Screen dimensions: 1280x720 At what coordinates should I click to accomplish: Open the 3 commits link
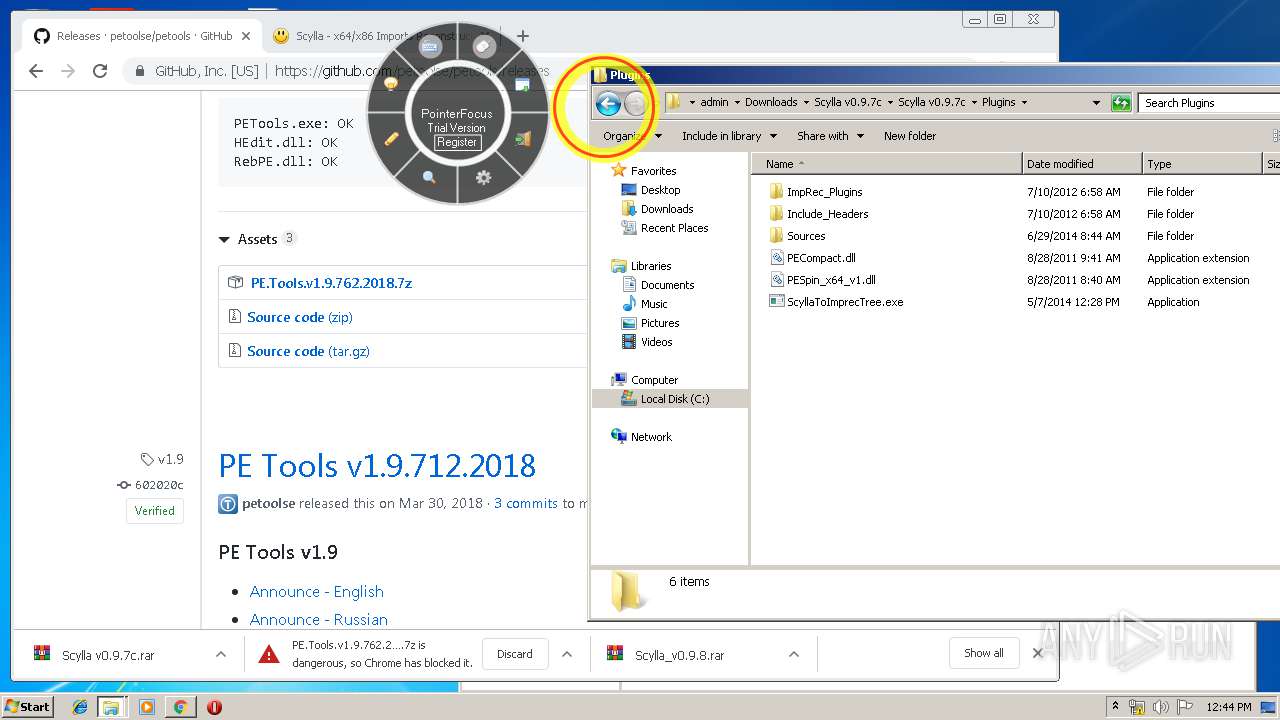point(526,503)
